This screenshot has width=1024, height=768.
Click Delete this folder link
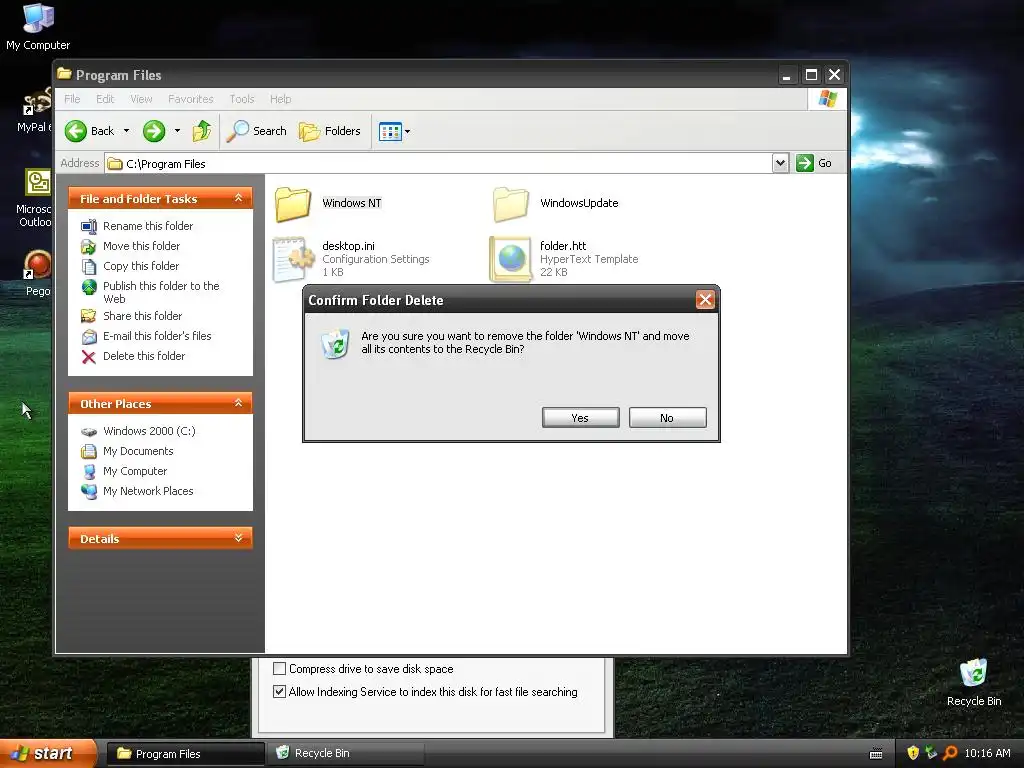tap(144, 357)
